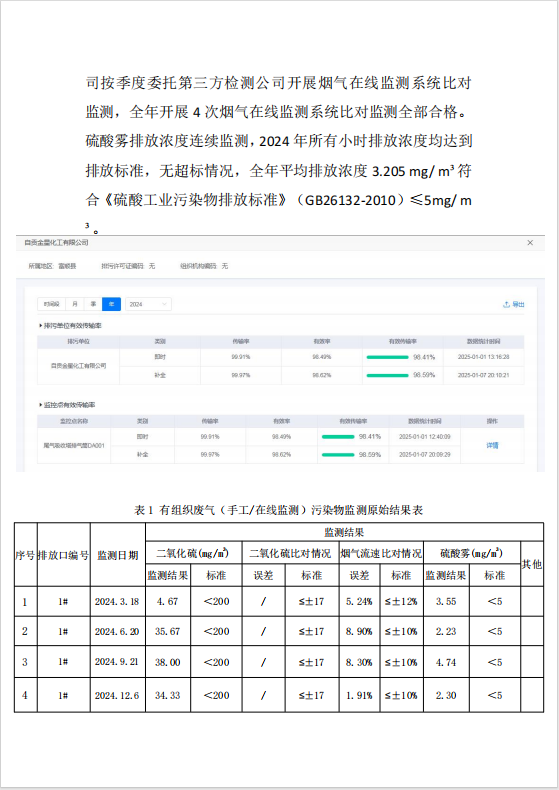The image size is (559, 790).
Task: Click the 所属地区 region label
Action: coord(41,266)
